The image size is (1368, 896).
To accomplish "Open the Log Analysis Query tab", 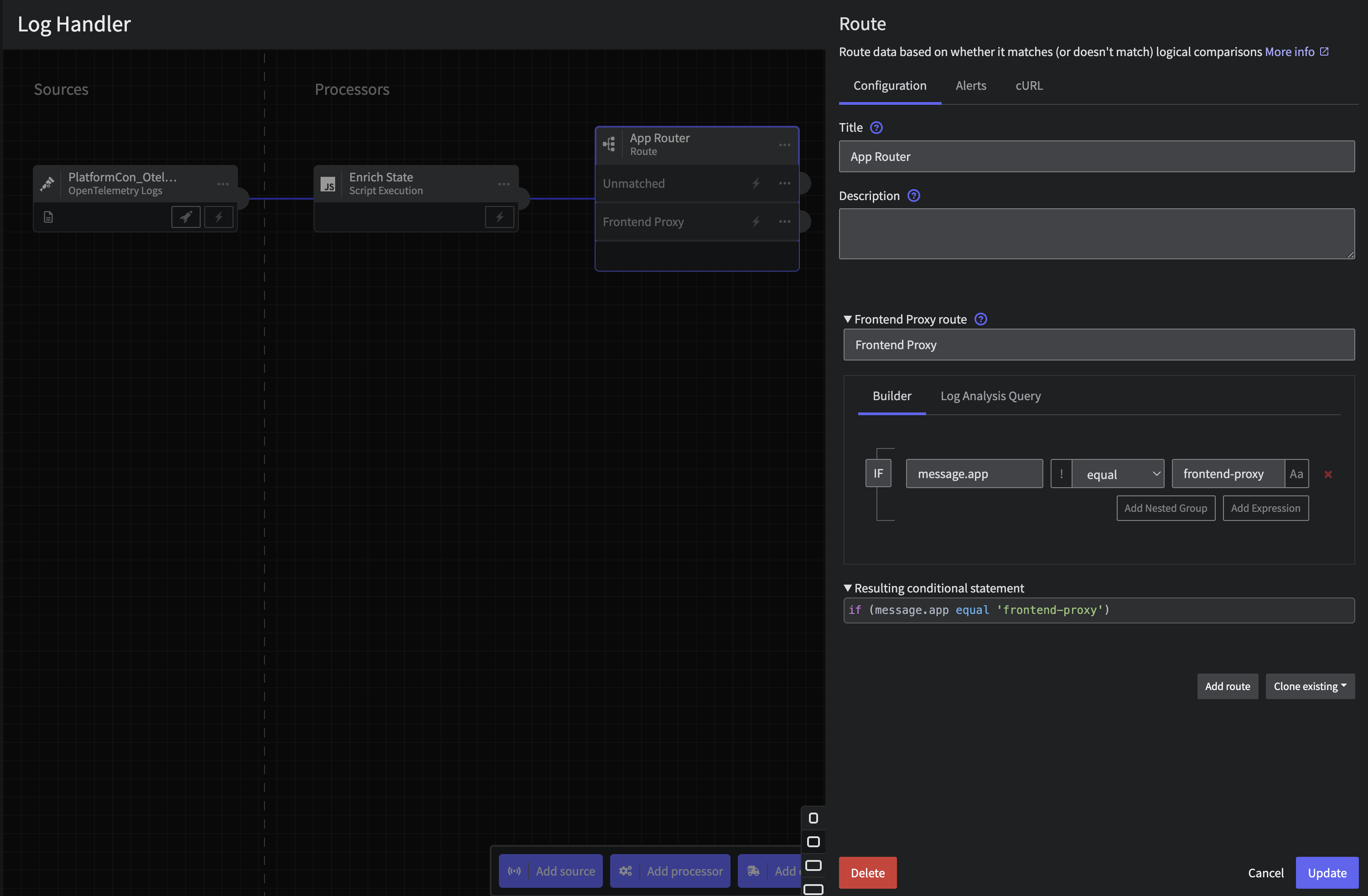I will 990,396.
